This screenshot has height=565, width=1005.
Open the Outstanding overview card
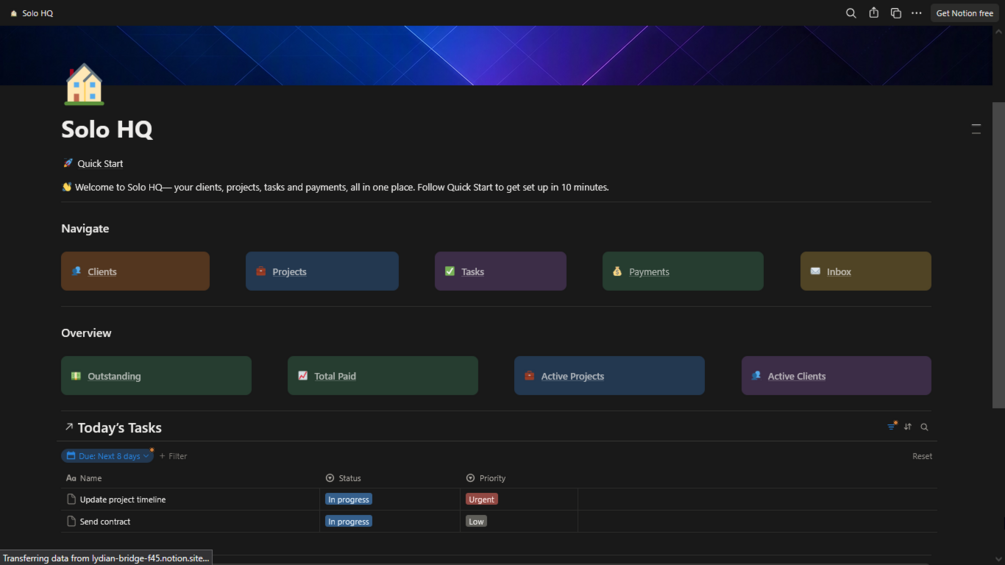pos(156,375)
